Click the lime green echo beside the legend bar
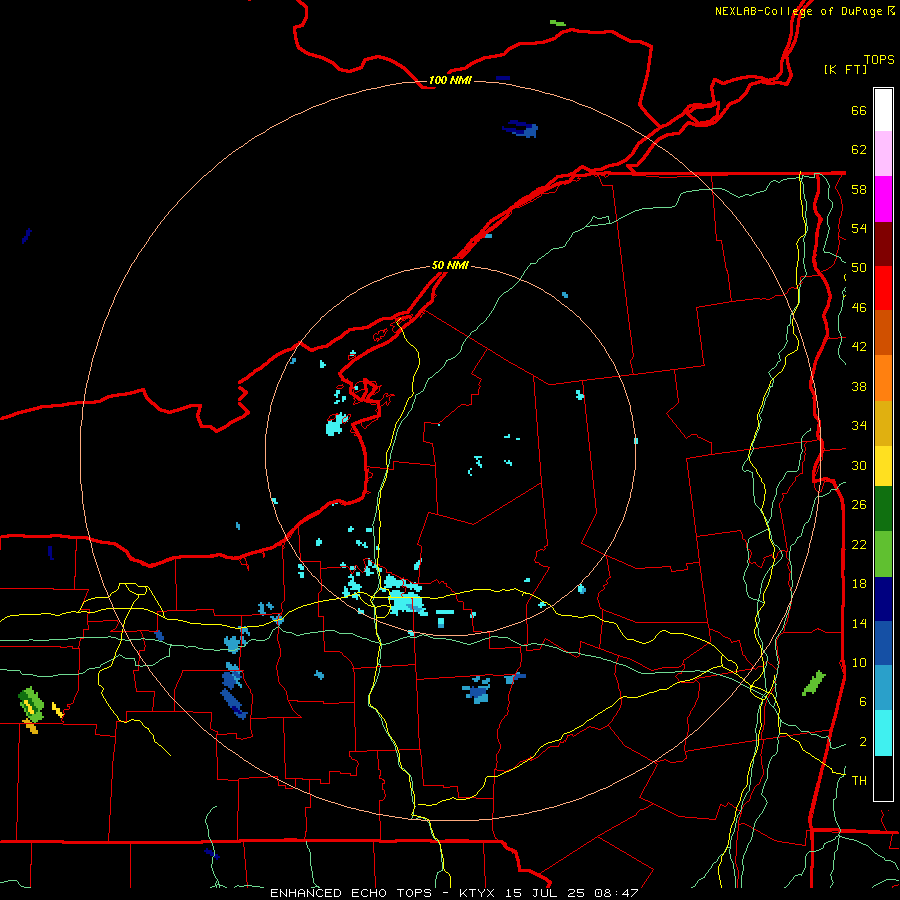 tap(814, 683)
